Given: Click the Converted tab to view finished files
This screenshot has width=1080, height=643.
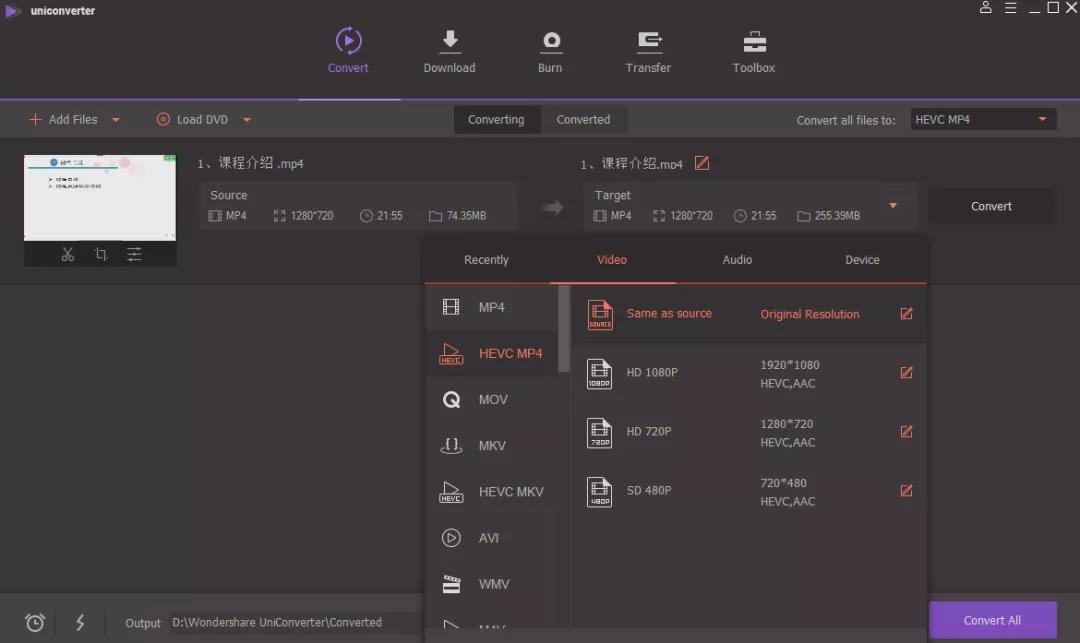Looking at the screenshot, I should (x=584, y=119).
